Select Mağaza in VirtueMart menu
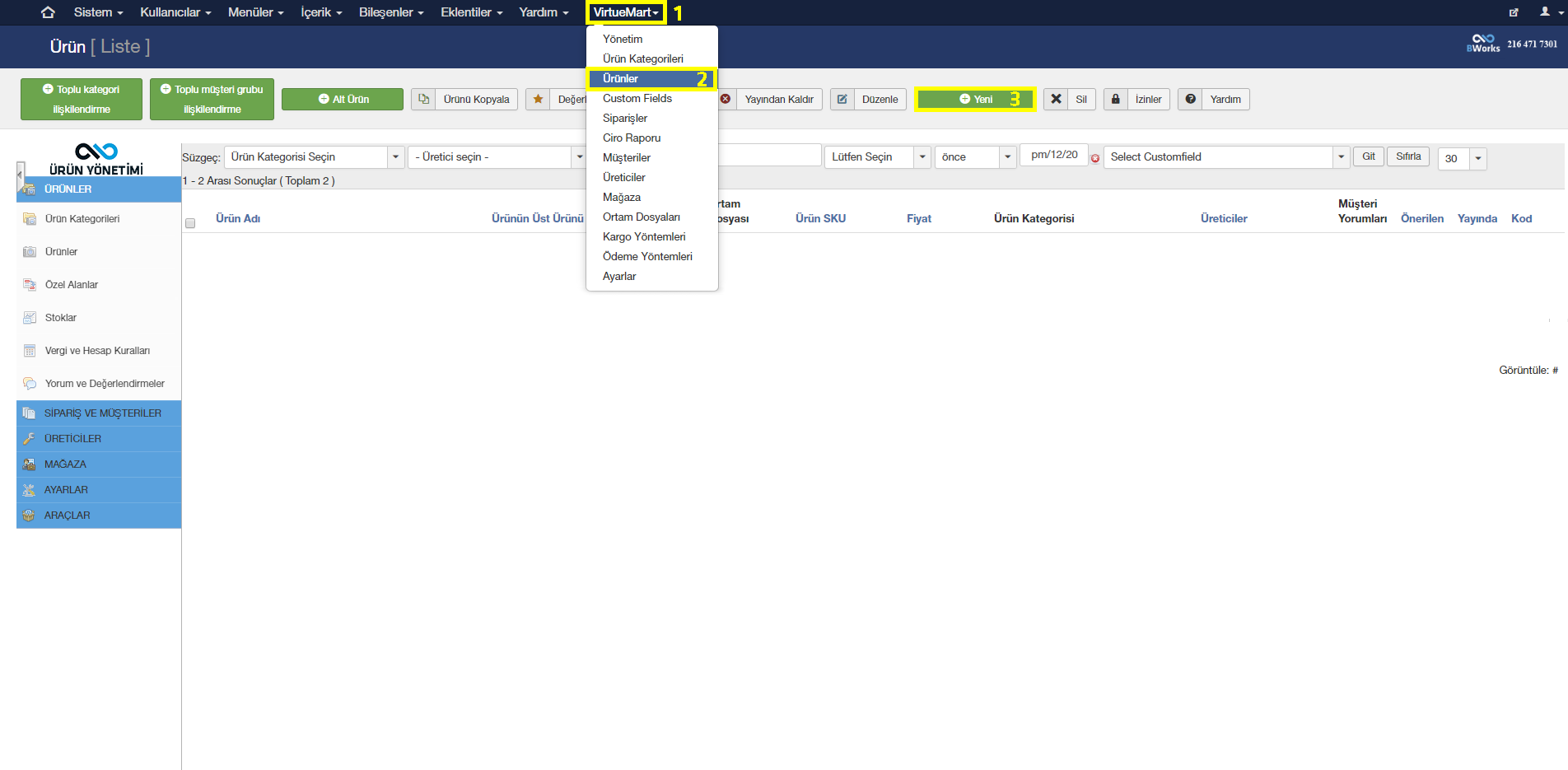 point(622,197)
